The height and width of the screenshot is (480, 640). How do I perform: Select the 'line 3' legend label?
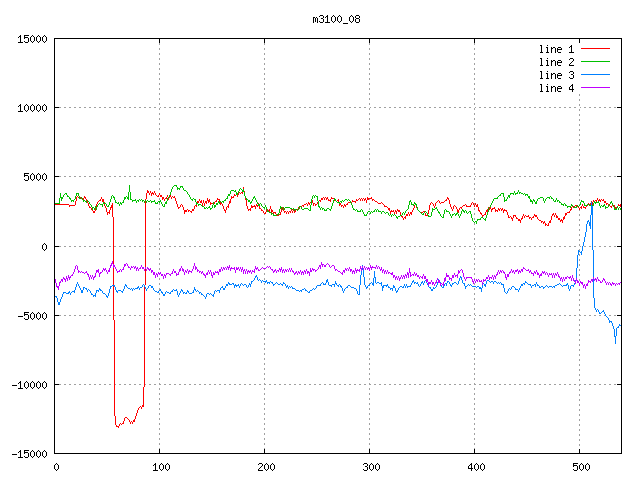[556, 75]
